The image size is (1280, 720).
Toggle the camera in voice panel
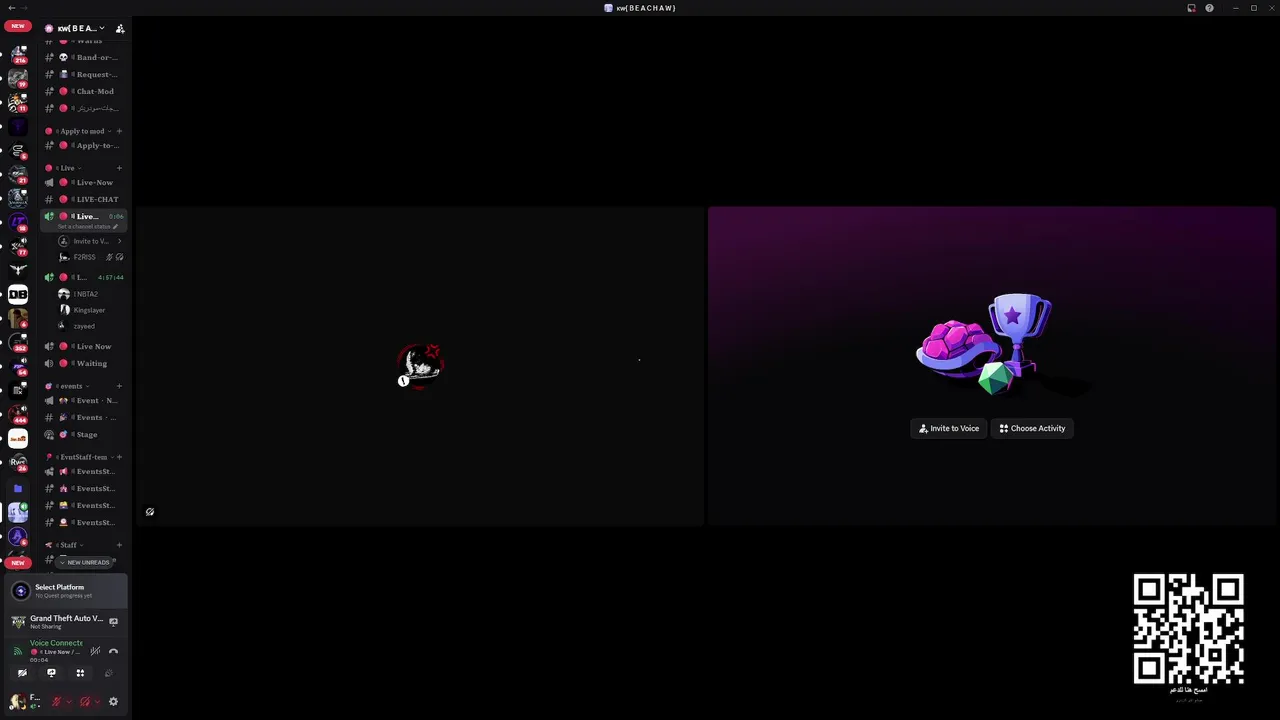point(22,673)
